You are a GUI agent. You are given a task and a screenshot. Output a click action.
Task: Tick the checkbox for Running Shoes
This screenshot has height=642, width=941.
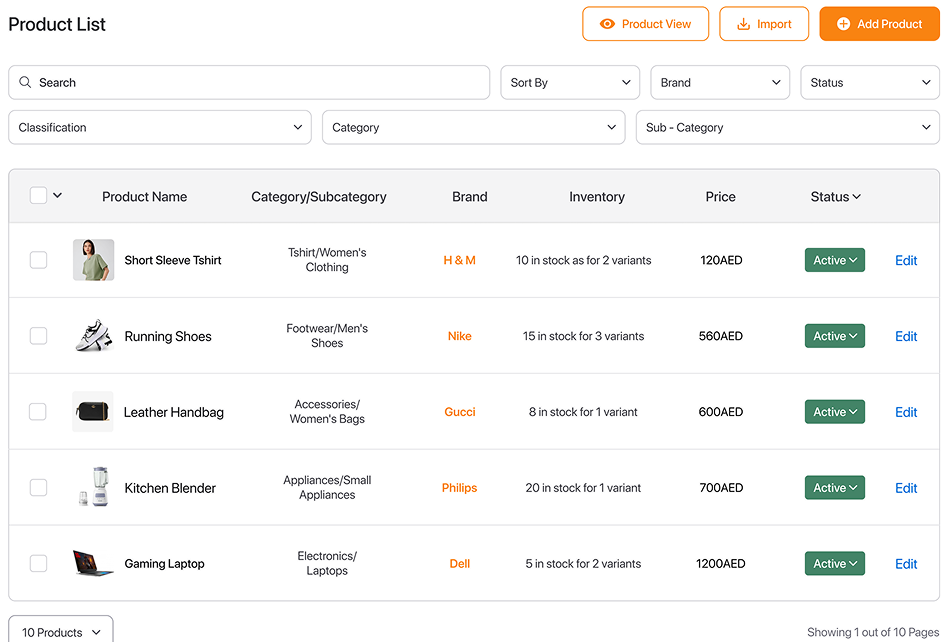coord(38,336)
